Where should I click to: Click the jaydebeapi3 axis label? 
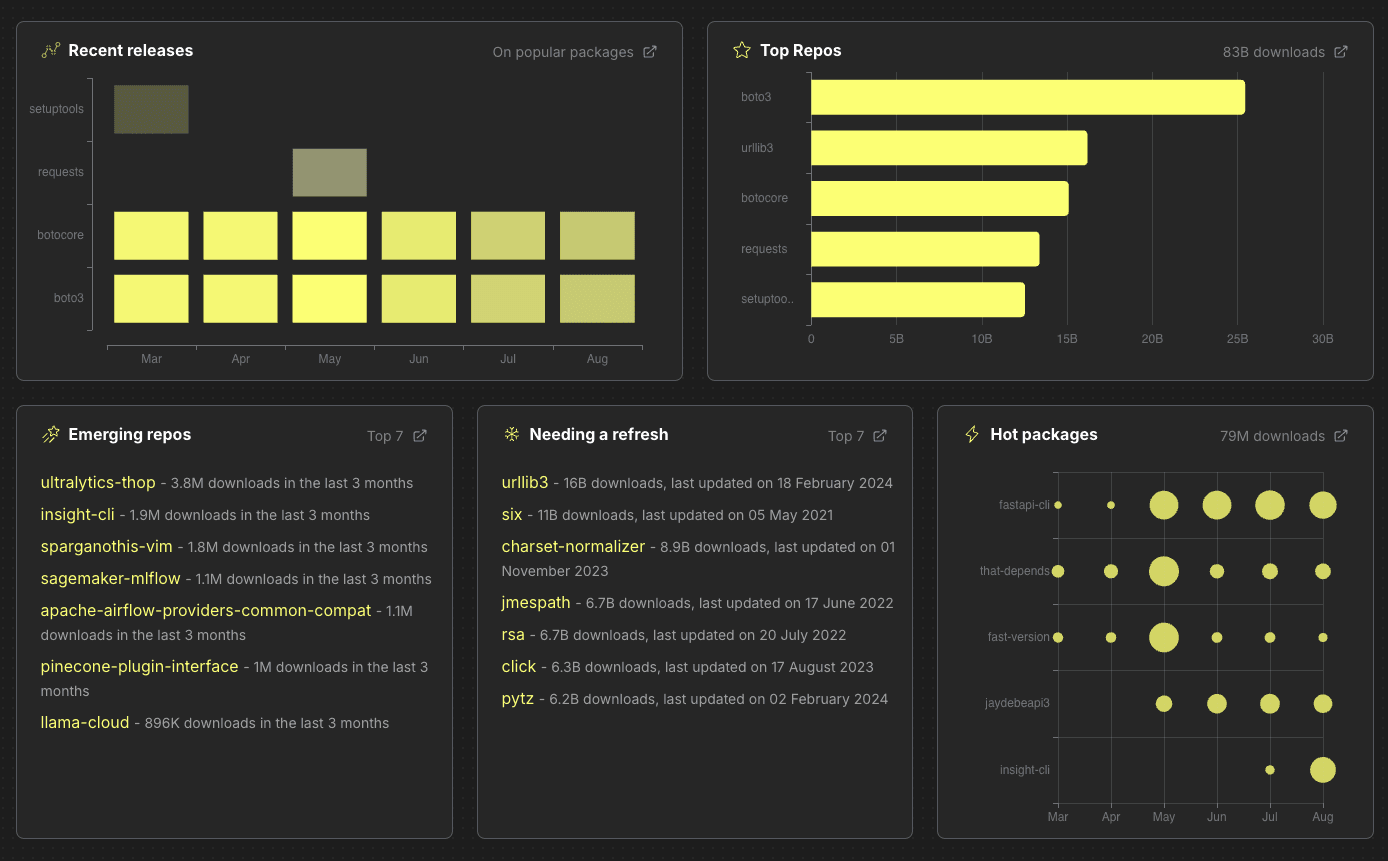tap(1017, 704)
